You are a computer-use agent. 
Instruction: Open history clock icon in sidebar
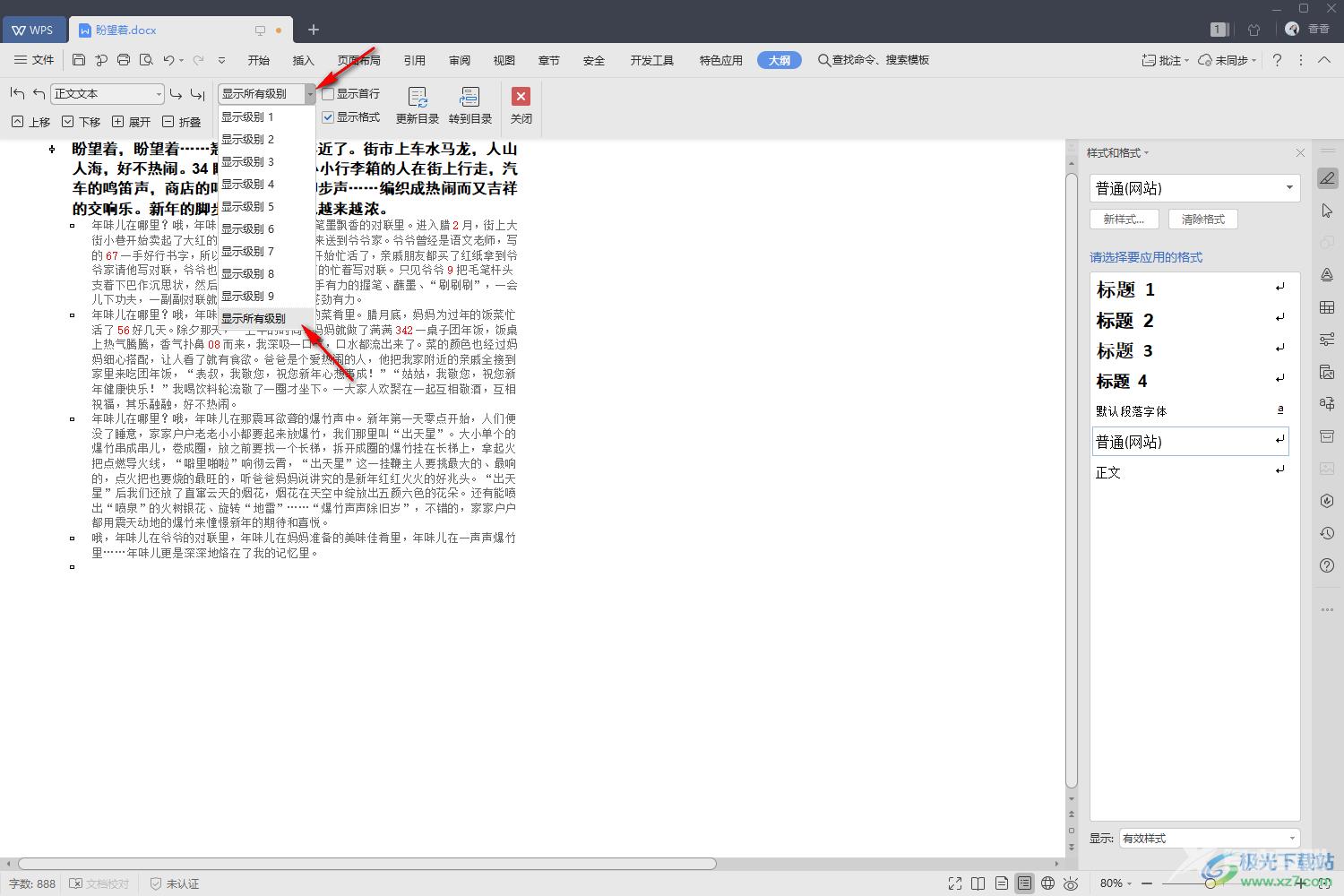click(x=1327, y=533)
